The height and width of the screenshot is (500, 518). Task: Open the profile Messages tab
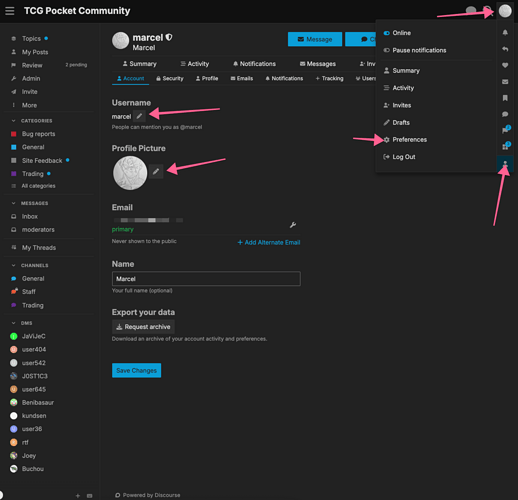coord(318,64)
